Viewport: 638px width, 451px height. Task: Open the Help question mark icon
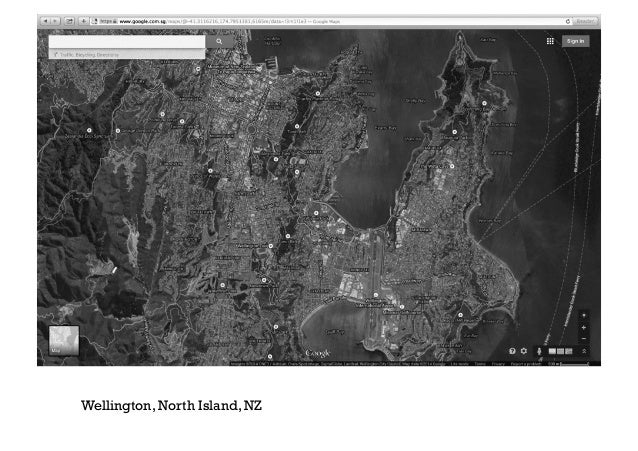(512, 351)
